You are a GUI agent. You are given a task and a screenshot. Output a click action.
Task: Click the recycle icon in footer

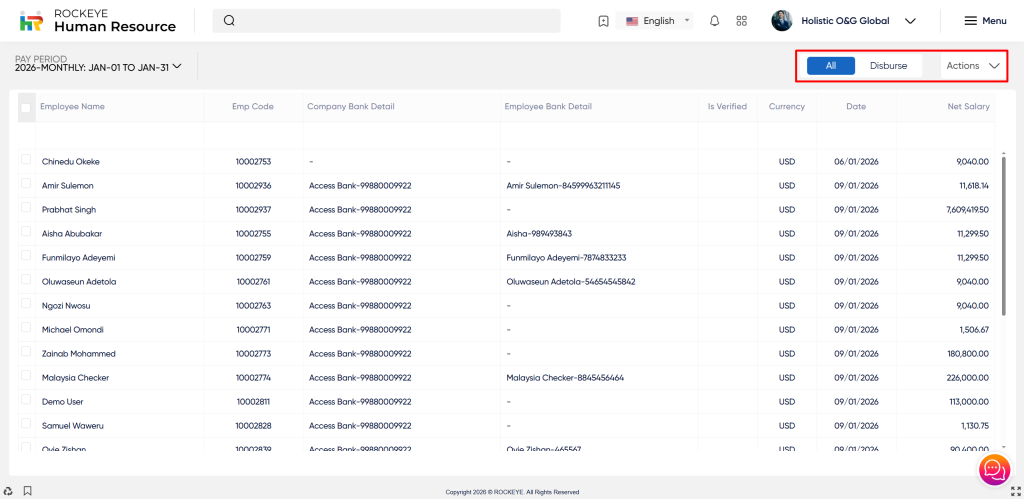[9, 491]
